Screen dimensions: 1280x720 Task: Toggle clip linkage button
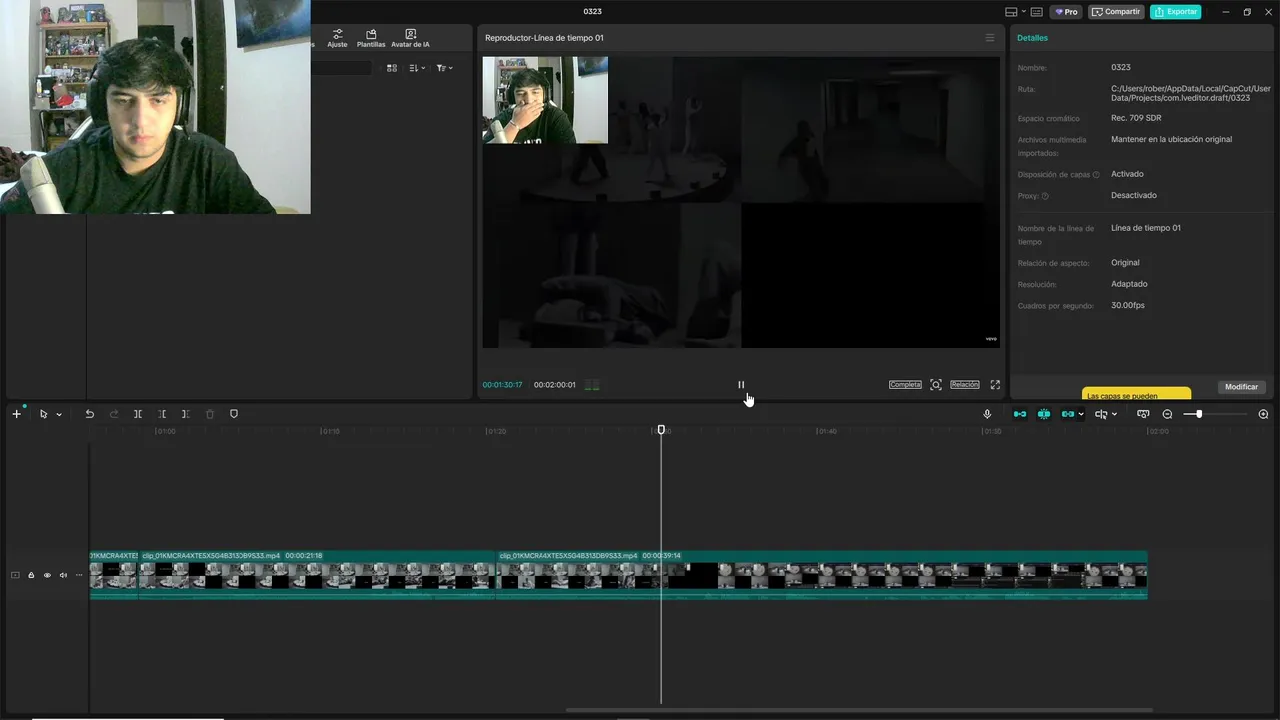click(1068, 414)
